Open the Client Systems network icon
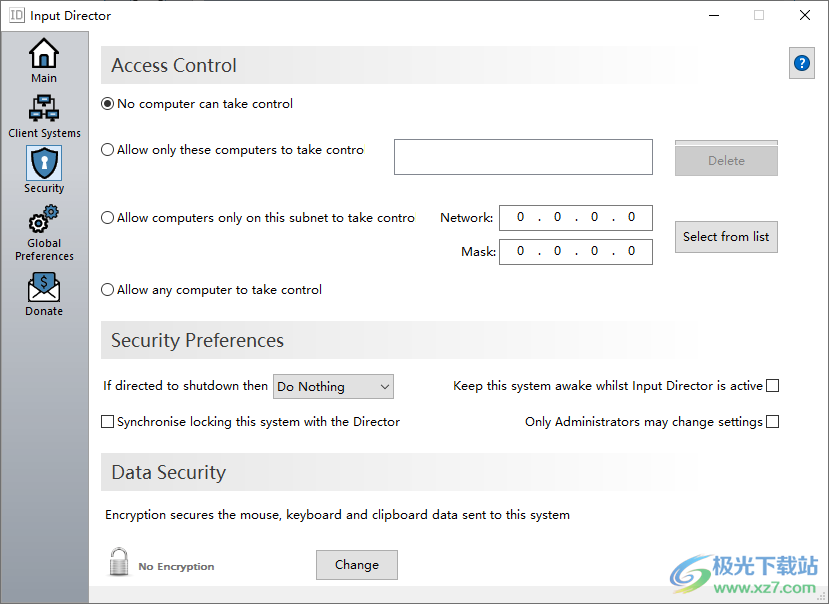 click(x=44, y=108)
